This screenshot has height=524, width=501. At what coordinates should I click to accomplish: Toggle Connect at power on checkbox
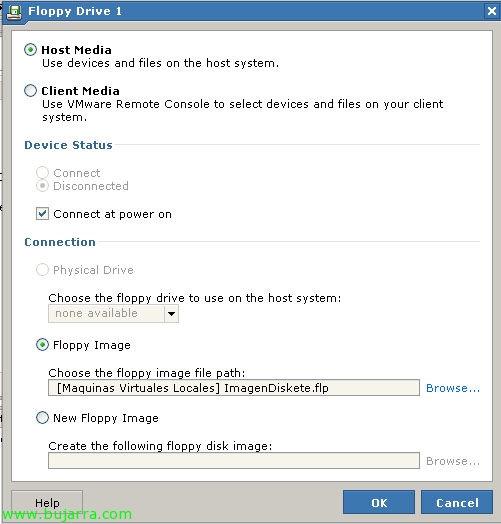42,214
